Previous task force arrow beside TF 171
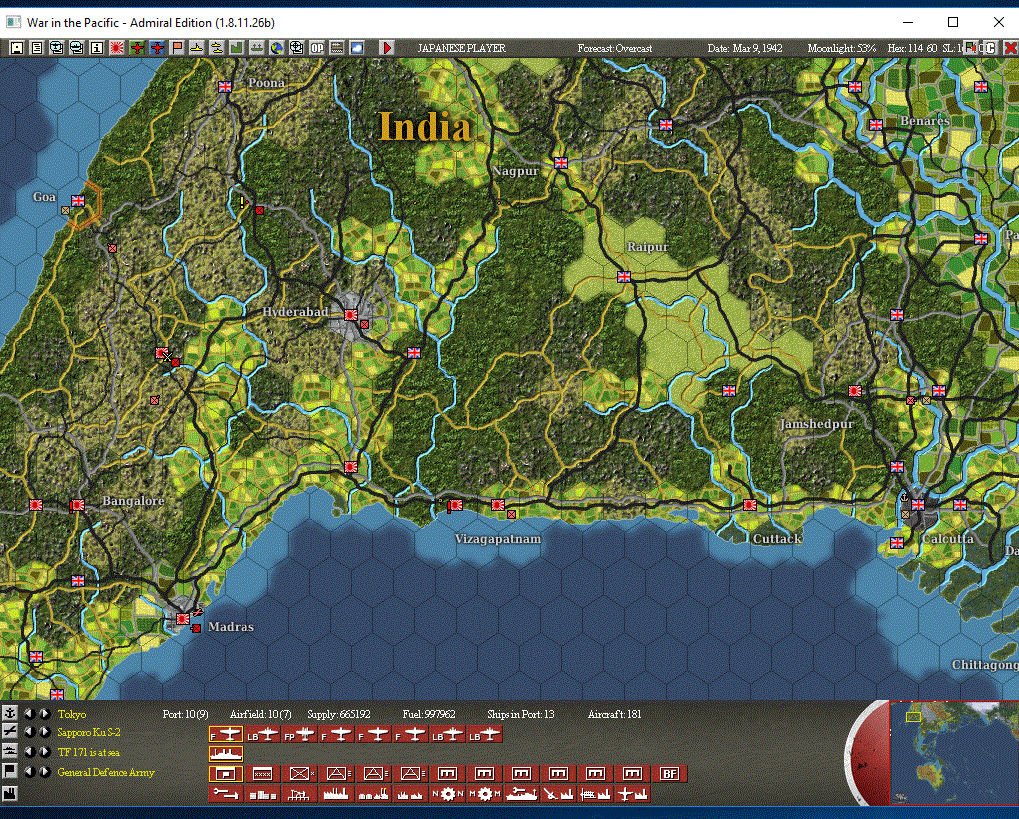 pos(29,752)
